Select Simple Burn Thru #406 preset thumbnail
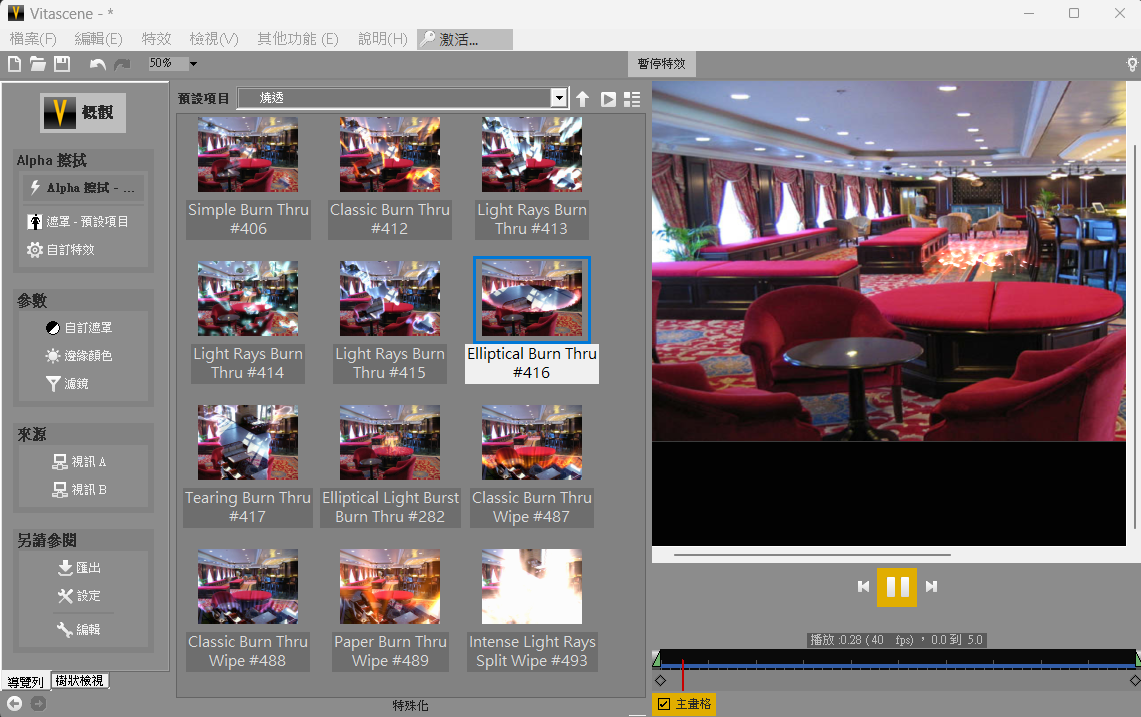 pos(248,154)
